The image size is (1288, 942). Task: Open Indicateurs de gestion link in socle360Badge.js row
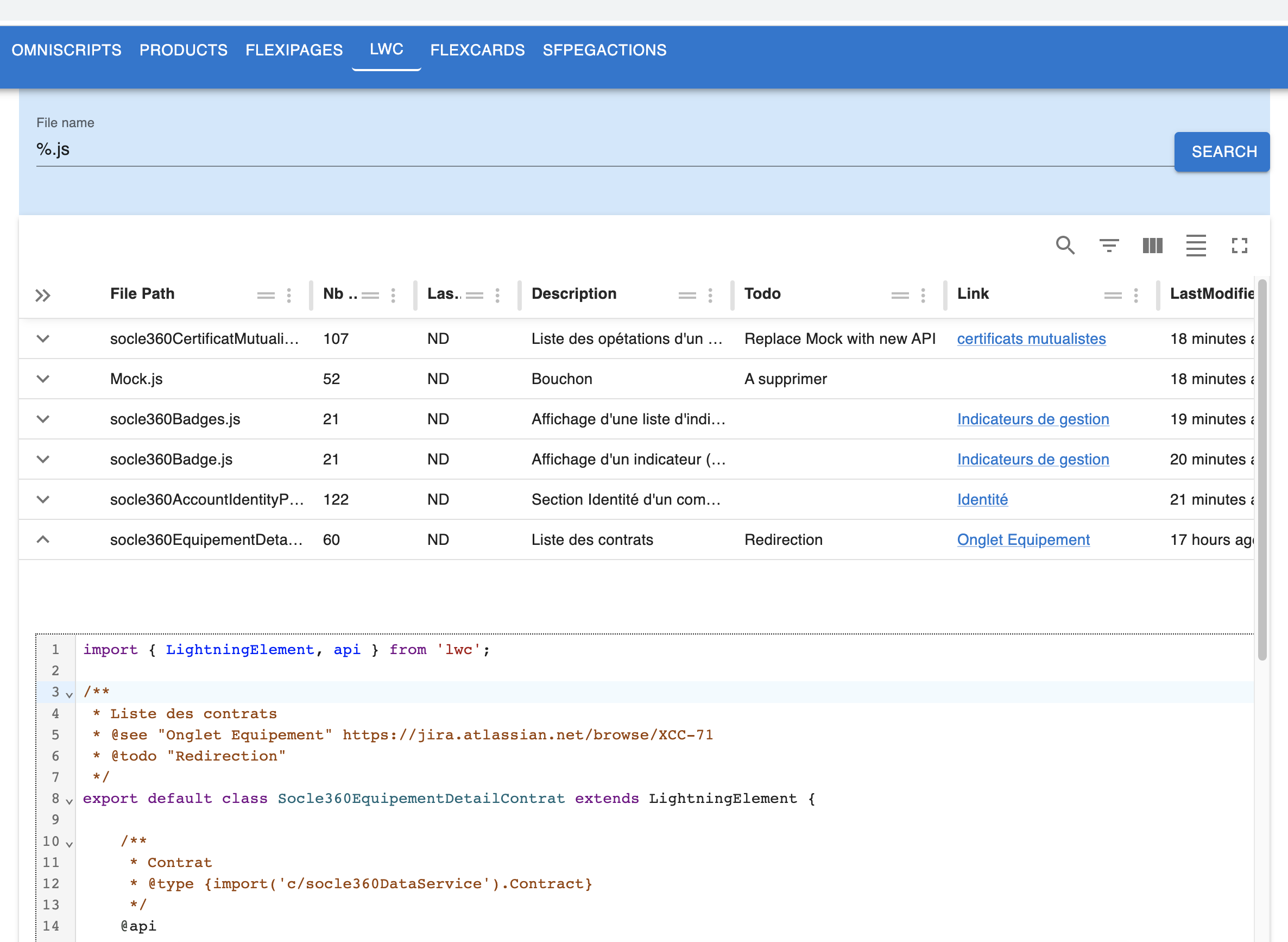point(1033,459)
